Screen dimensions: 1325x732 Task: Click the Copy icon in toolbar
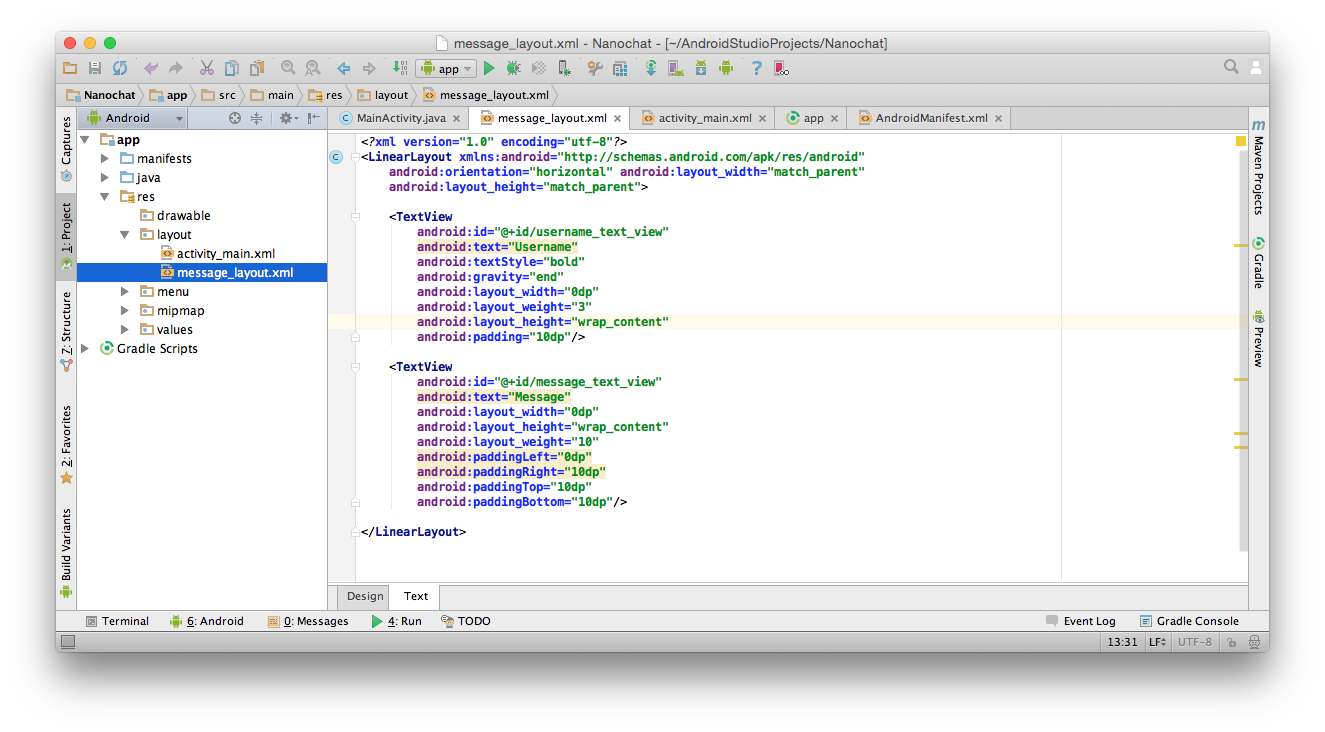click(232, 68)
